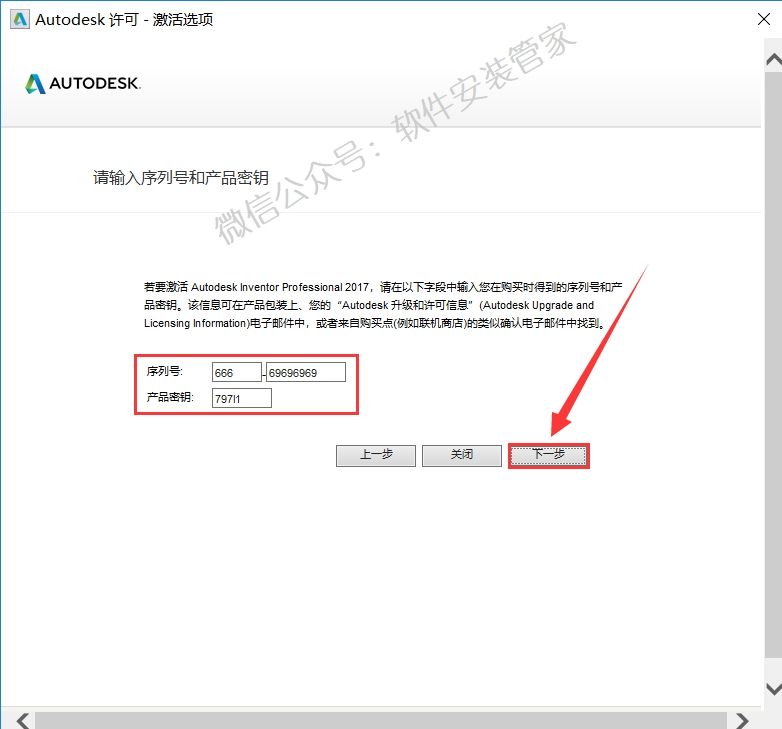This screenshot has width=782, height=729.
Task: Click the Autodesk triangular logo in the header
Action: (35, 84)
